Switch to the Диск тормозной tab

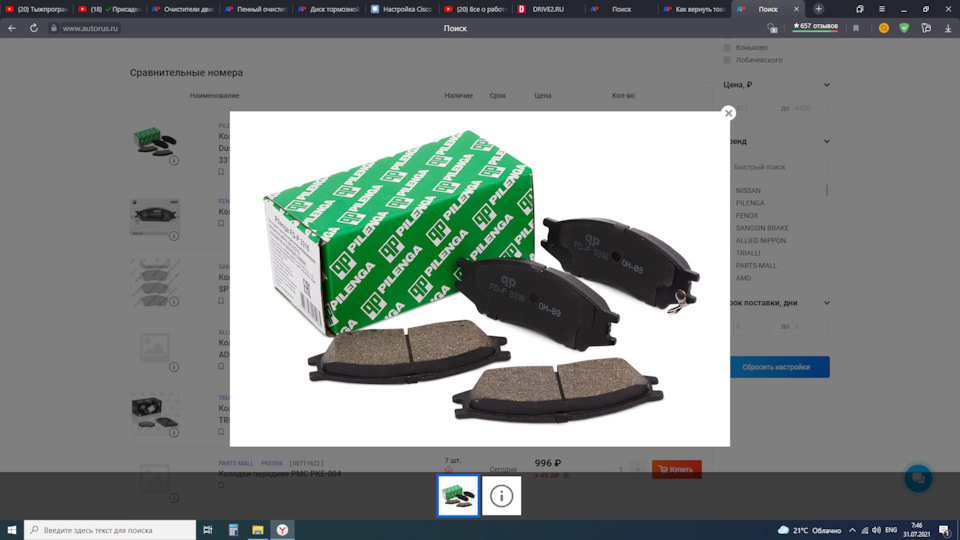click(330, 9)
